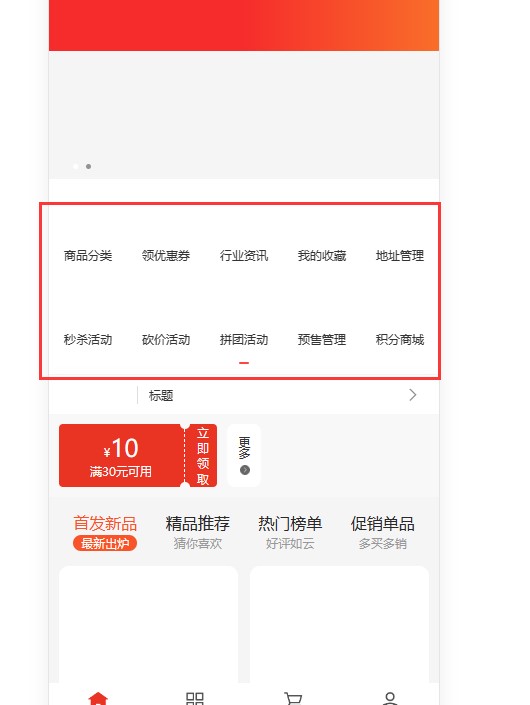The width and height of the screenshot is (530, 705).
Task: Open 砍价活动 entry
Action: (166, 339)
